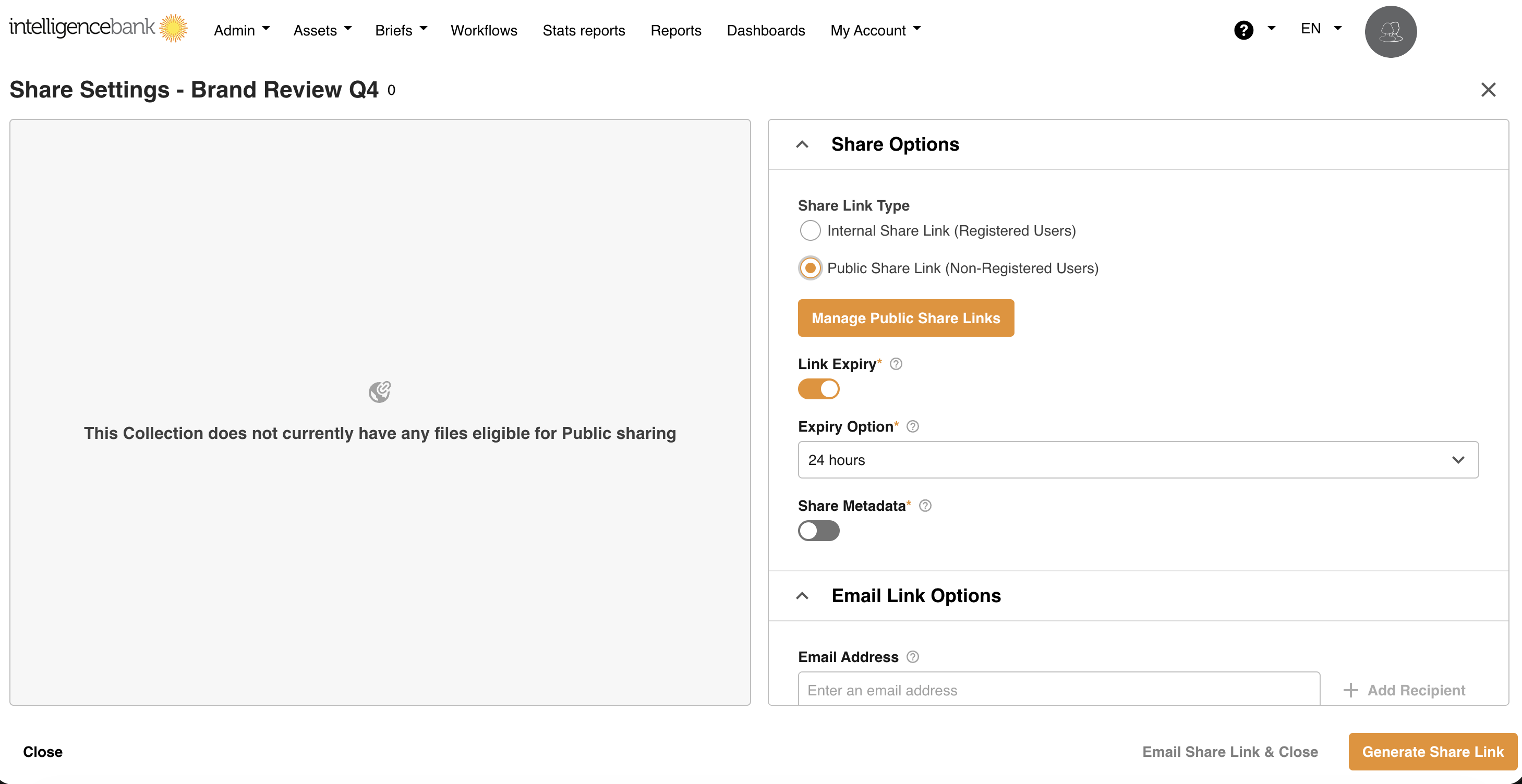Click the Email Address help tooltip icon

click(912, 656)
